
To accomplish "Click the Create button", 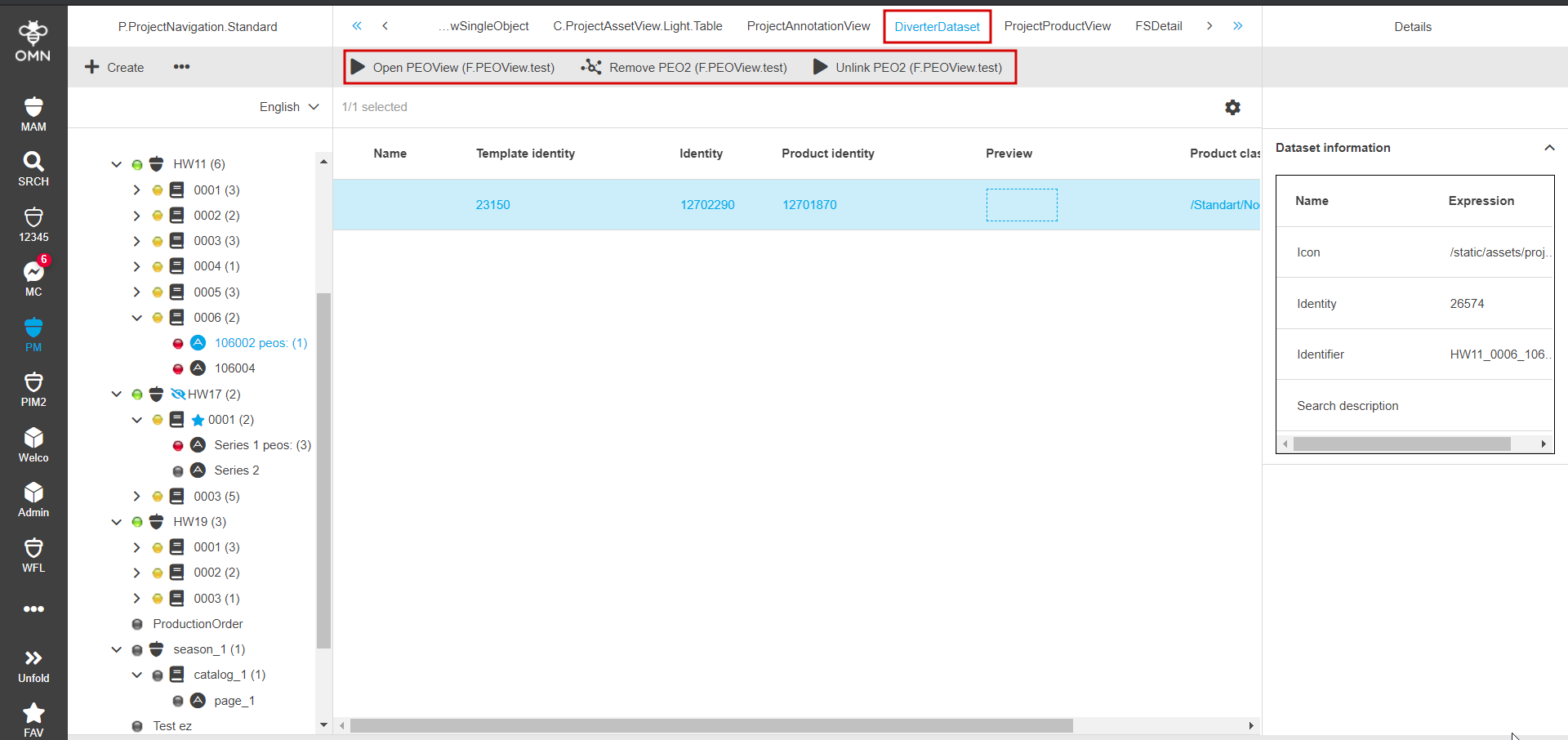I will tap(114, 67).
